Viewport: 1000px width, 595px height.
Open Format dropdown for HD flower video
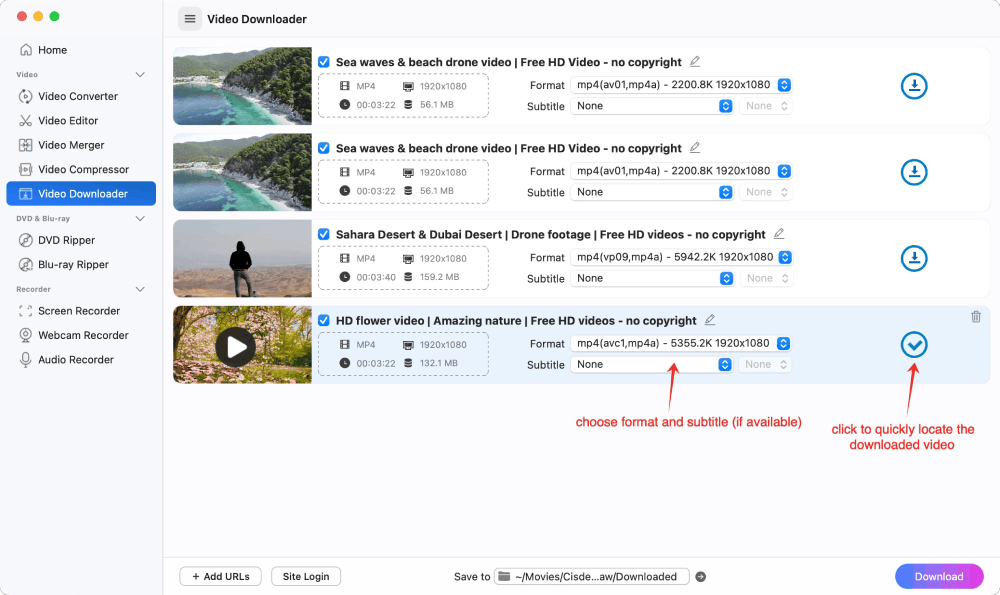click(x=680, y=343)
